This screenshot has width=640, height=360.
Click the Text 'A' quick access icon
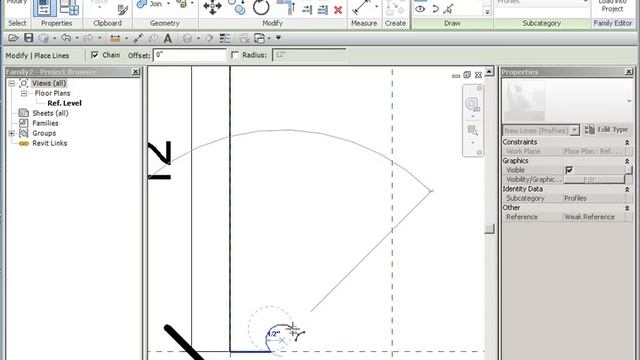click(x=167, y=38)
